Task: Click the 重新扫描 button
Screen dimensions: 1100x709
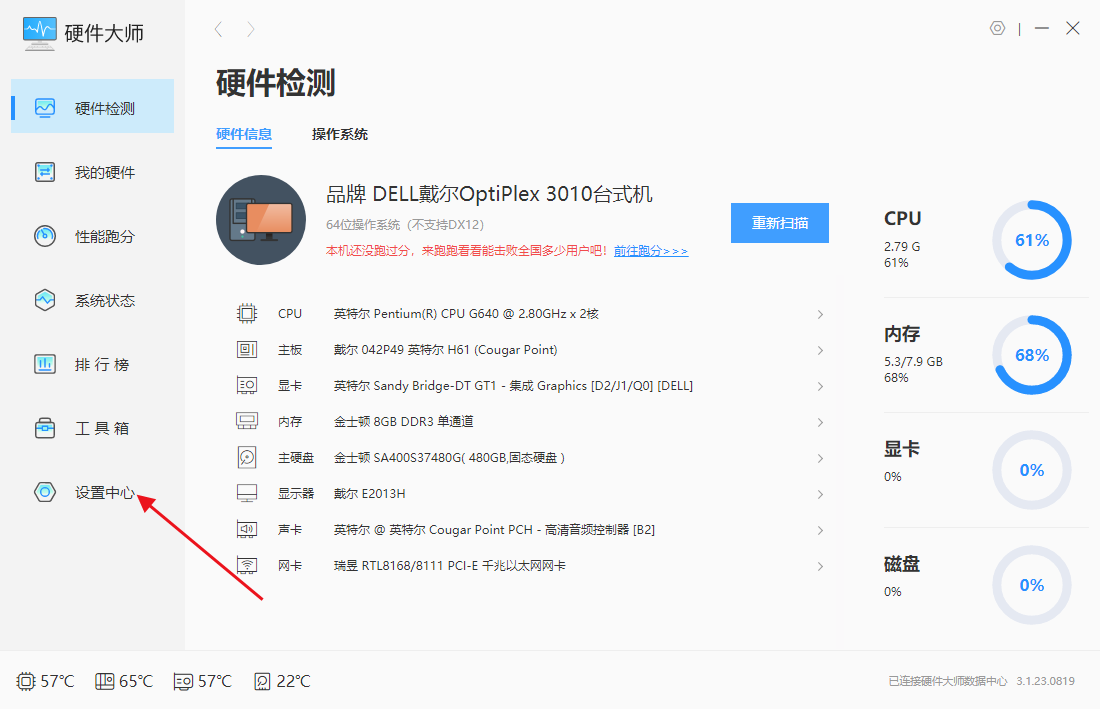Action: pyautogui.click(x=779, y=223)
